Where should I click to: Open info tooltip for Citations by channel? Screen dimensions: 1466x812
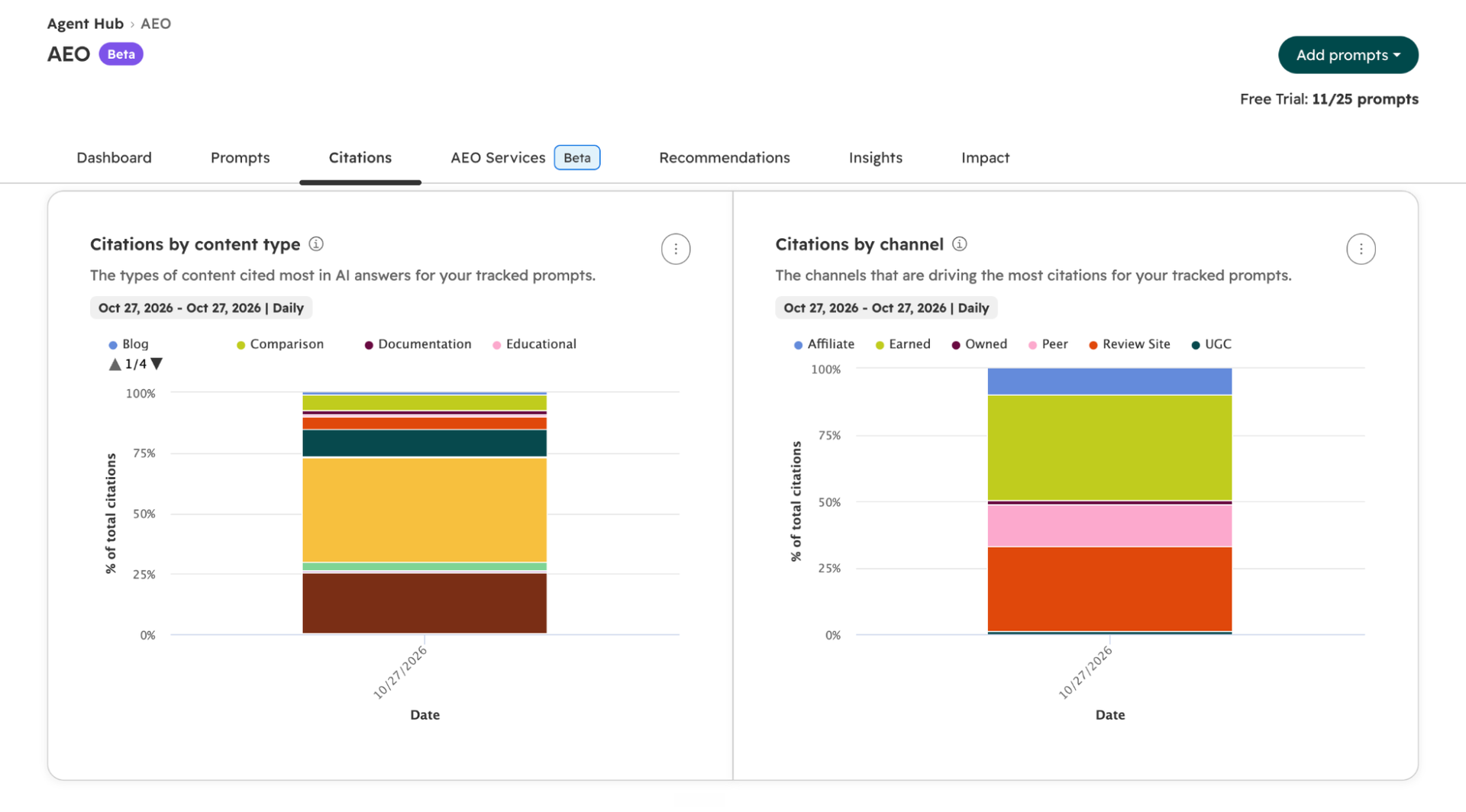pyautogui.click(x=960, y=244)
